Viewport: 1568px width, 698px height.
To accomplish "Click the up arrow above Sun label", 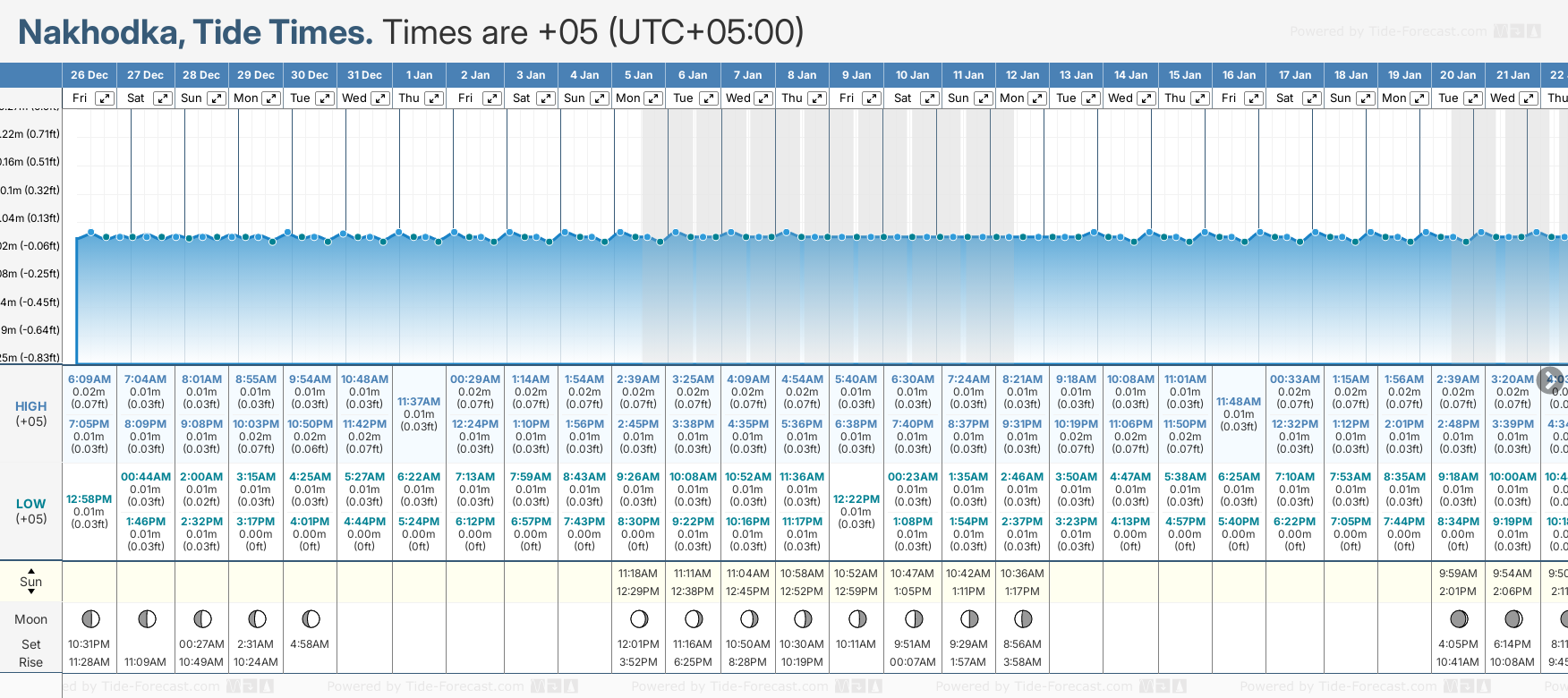I will [31, 570].
